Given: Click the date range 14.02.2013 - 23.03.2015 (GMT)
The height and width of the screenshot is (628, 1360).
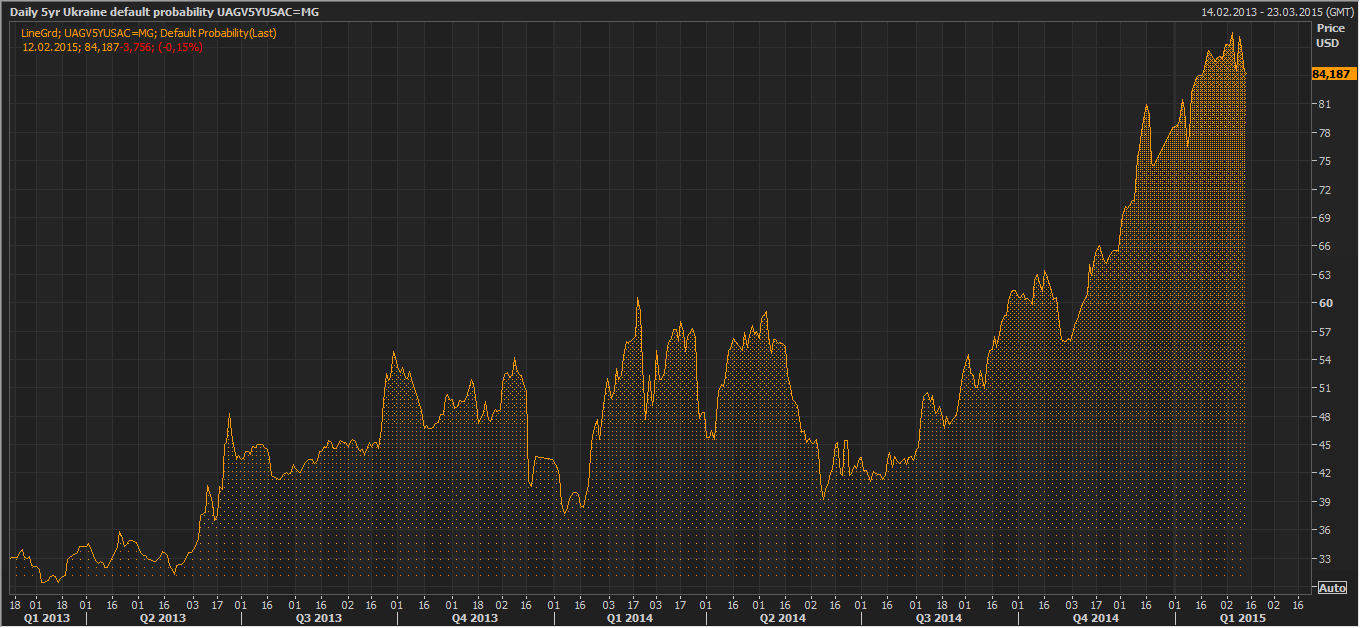Looking at the screenshot, I should (1277, 11).
